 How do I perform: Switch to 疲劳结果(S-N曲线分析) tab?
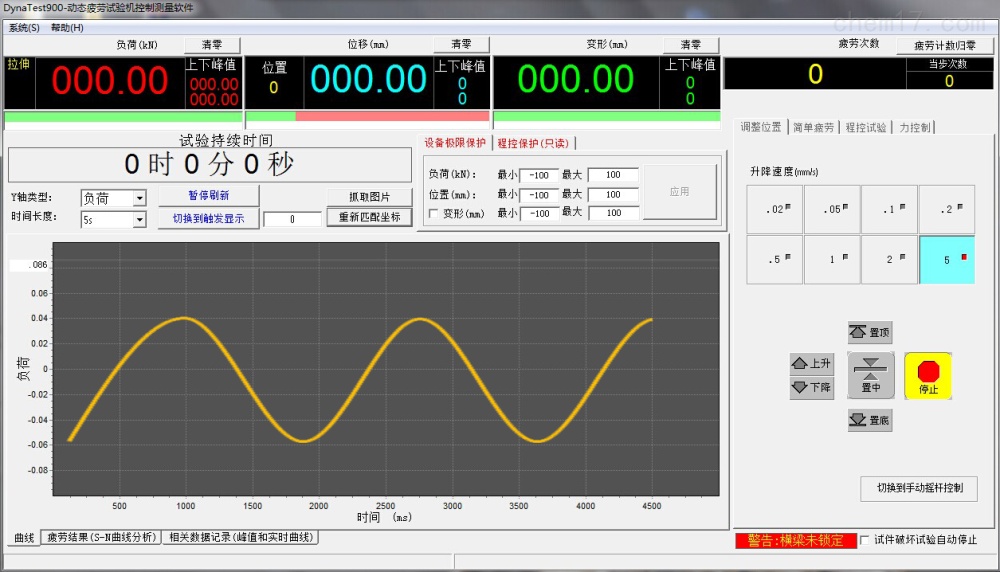pyautogui.click(x=101, y=538)
